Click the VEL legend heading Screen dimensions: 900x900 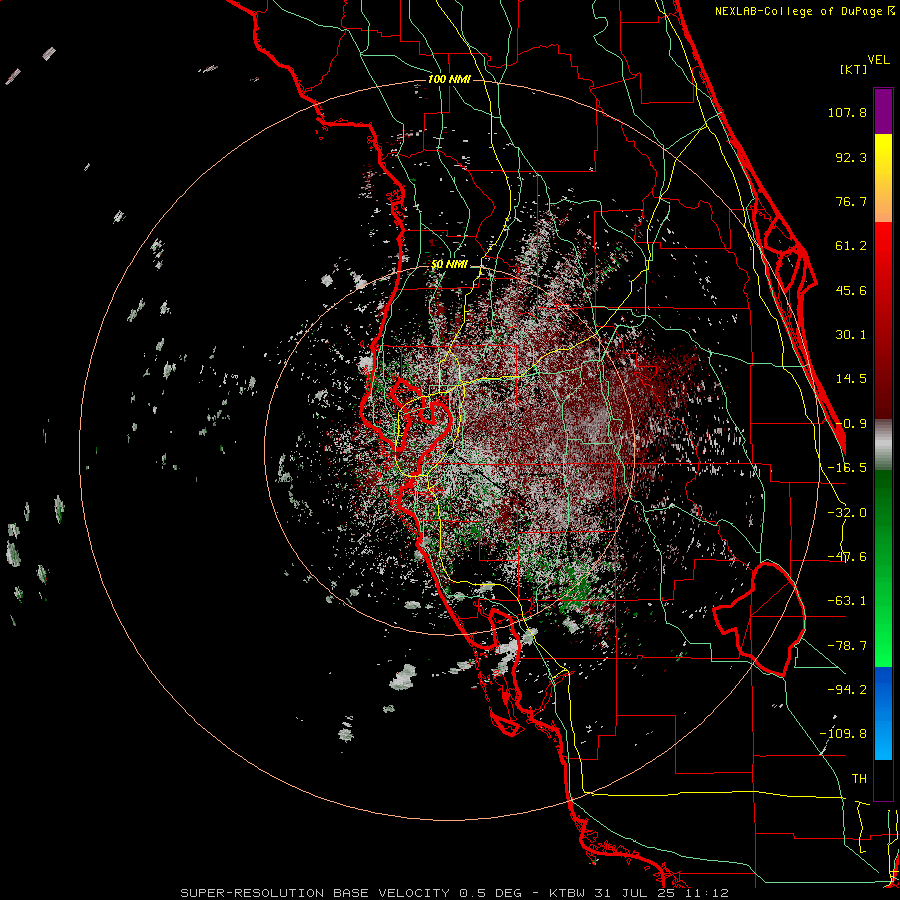click(x=878, y=60)
